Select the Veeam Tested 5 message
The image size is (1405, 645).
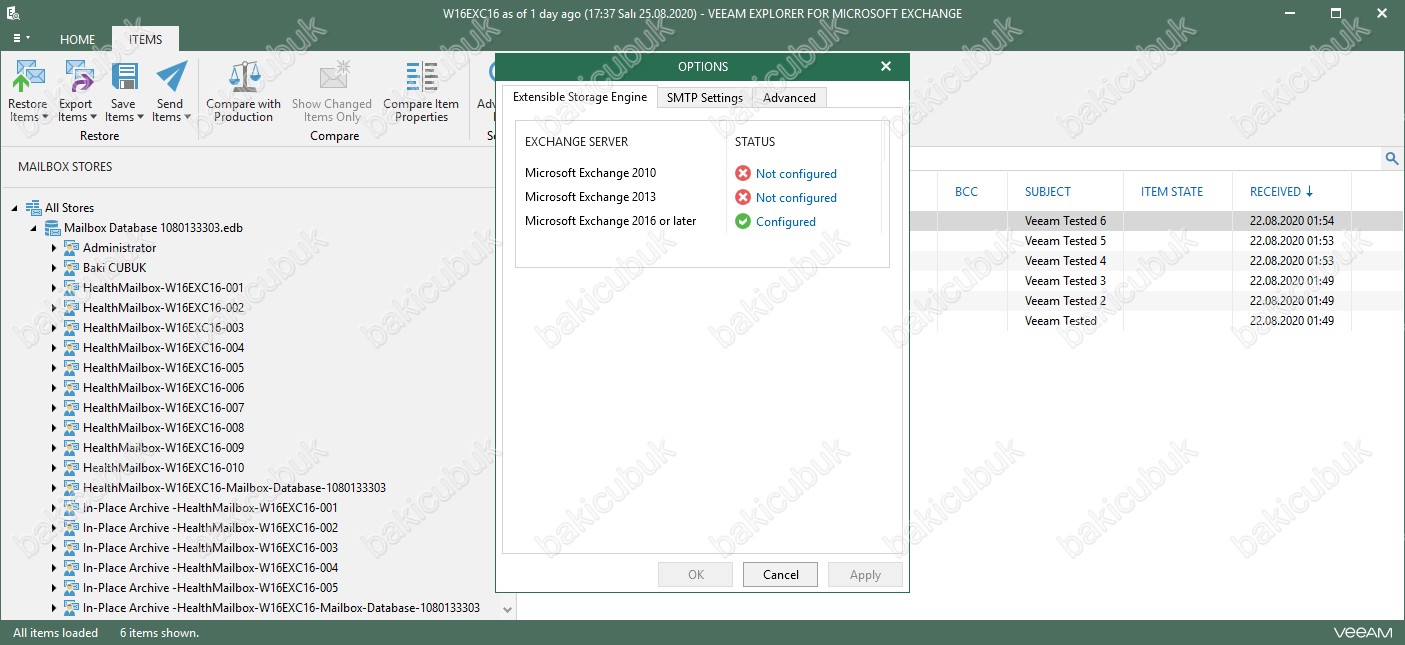(1065, 241)
